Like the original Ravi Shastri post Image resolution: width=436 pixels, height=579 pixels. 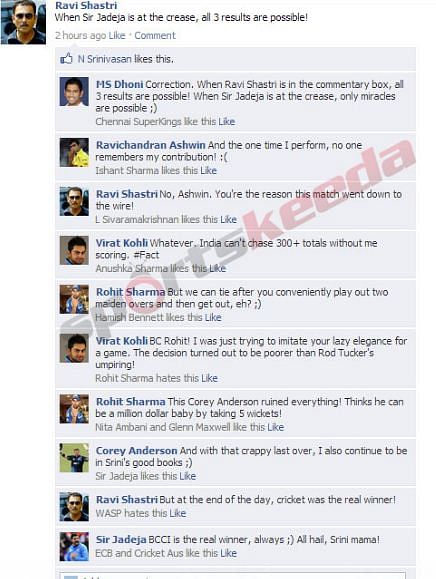tap(117, 35)
